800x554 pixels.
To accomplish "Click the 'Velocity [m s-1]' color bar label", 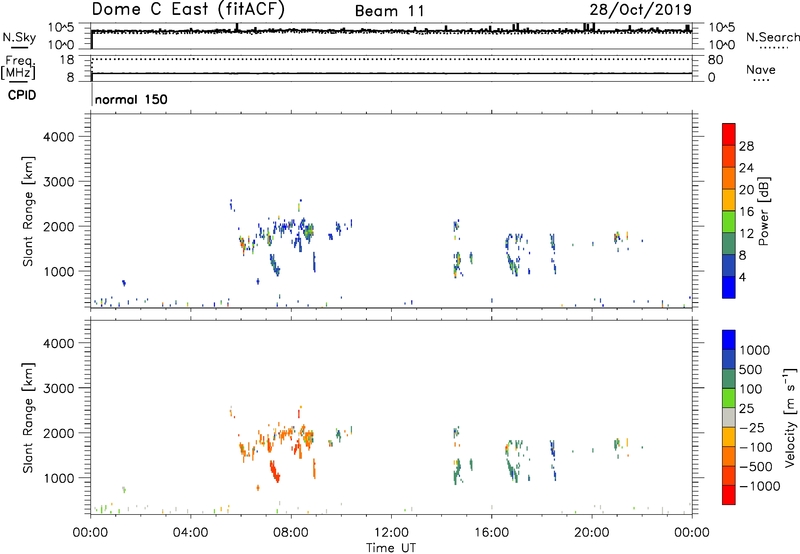I will point(790,417).
